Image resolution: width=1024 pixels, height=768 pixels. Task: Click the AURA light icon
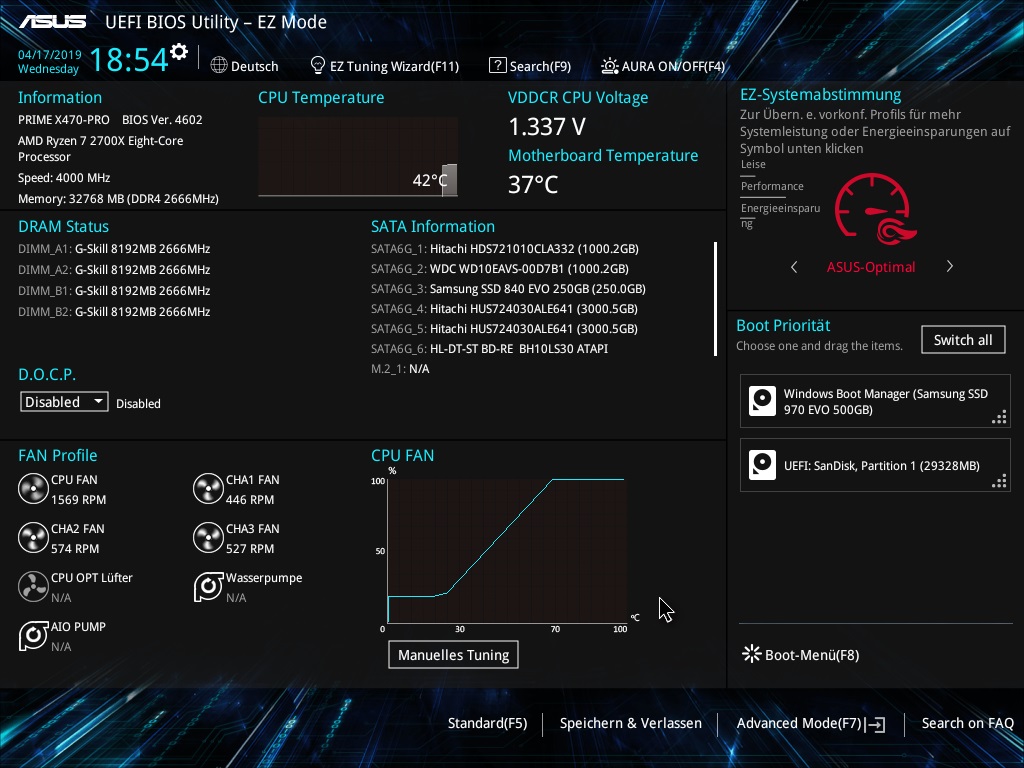coord(609,65)
